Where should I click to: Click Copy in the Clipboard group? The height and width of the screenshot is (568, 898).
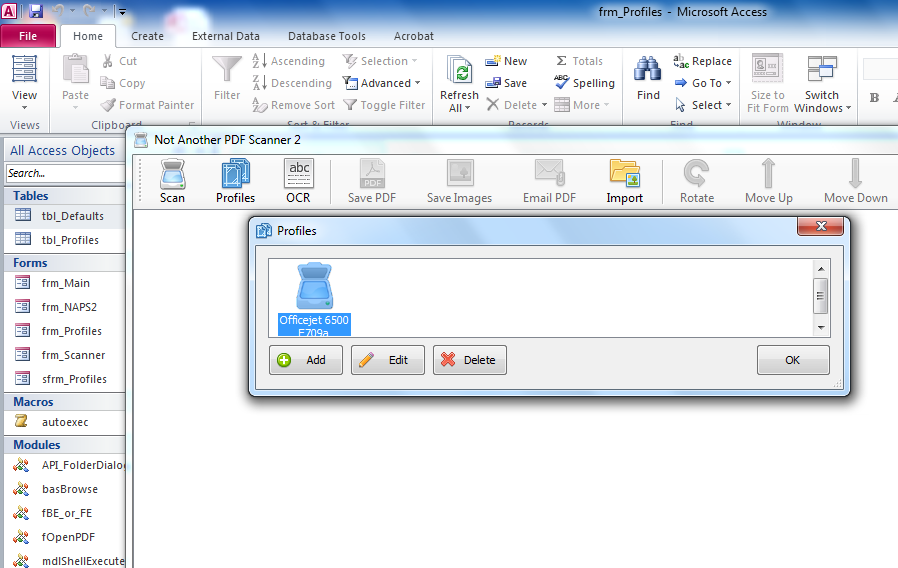(x=123, y=83)
